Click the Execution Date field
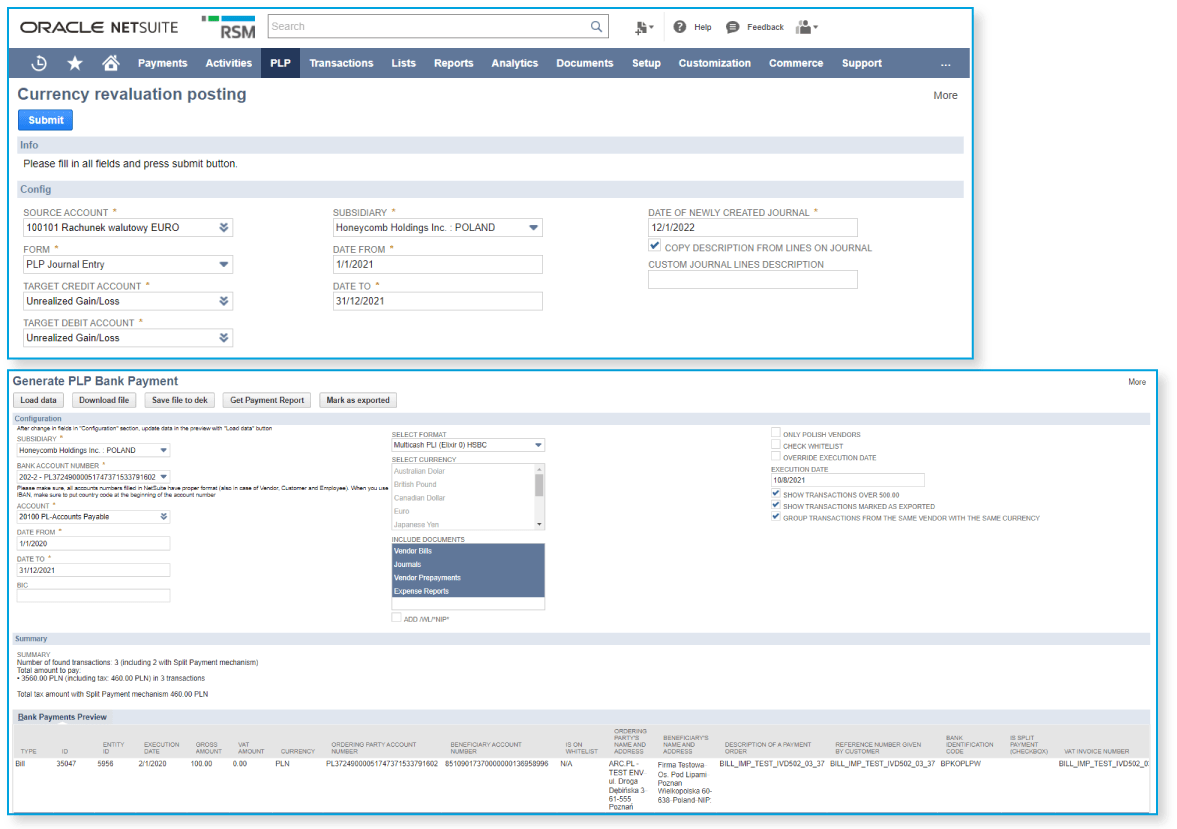Image resolution: width=1177 pixels, height=829 pixels. tap(847, 481)
